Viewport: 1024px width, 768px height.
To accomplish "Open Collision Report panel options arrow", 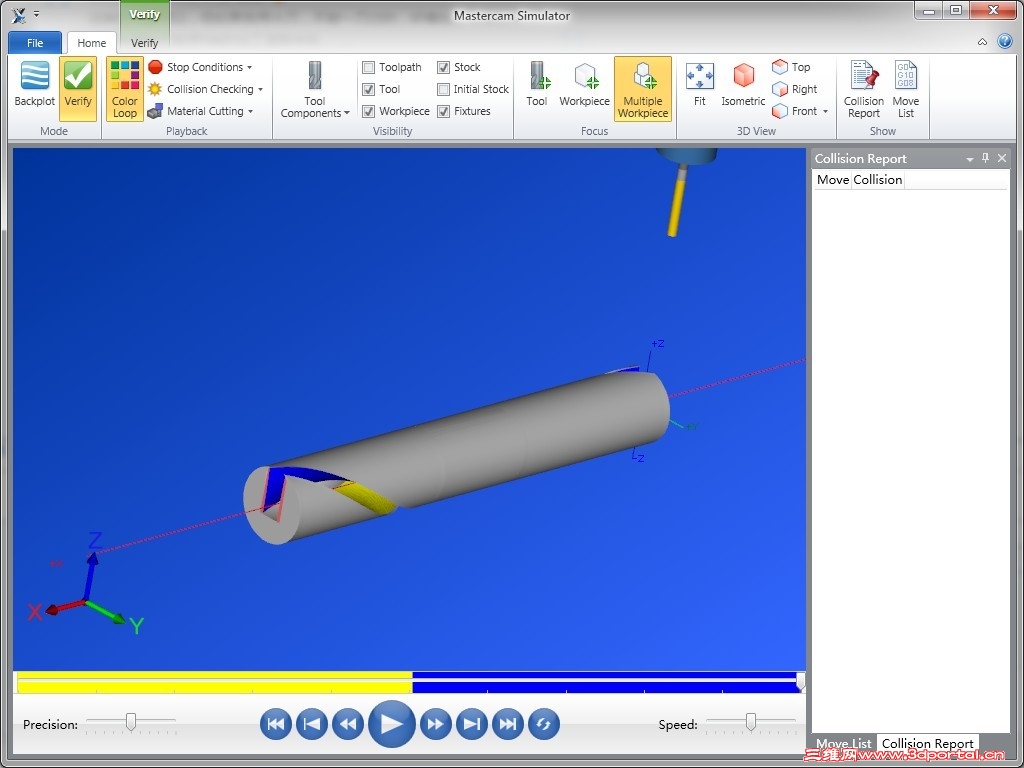I will (x=970, y=159).
